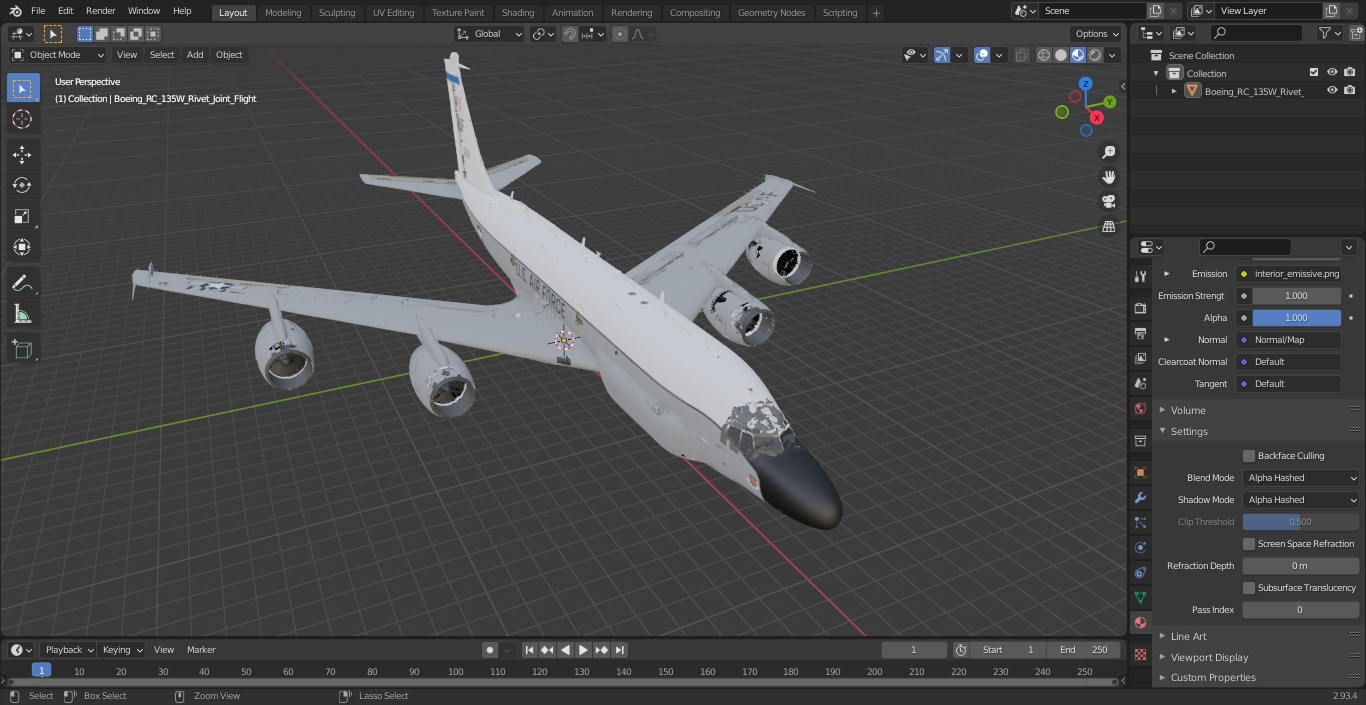Open the viewport Add menu

tap(195, 55)
